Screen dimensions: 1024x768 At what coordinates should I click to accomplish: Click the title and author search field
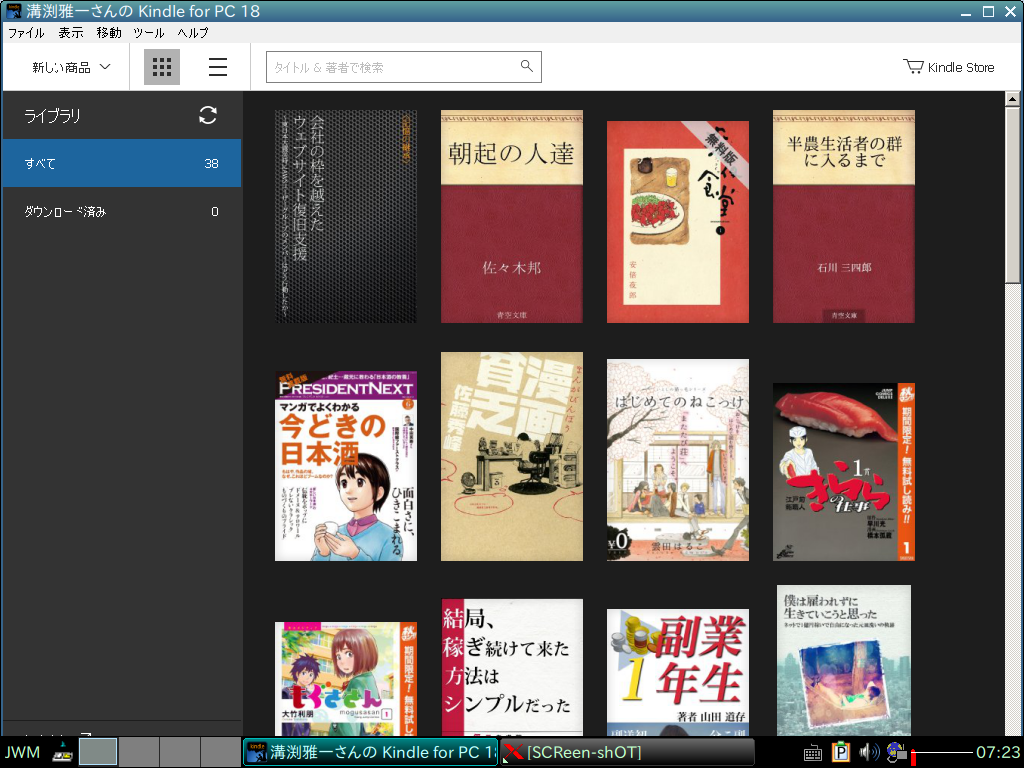tap(404, 67)
